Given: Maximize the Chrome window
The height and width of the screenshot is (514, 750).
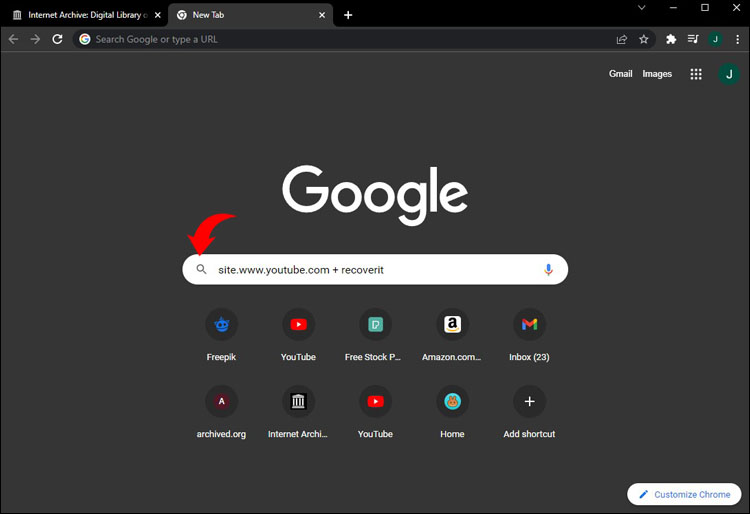Looking at the screenshot, I should [x=705, y=8].
